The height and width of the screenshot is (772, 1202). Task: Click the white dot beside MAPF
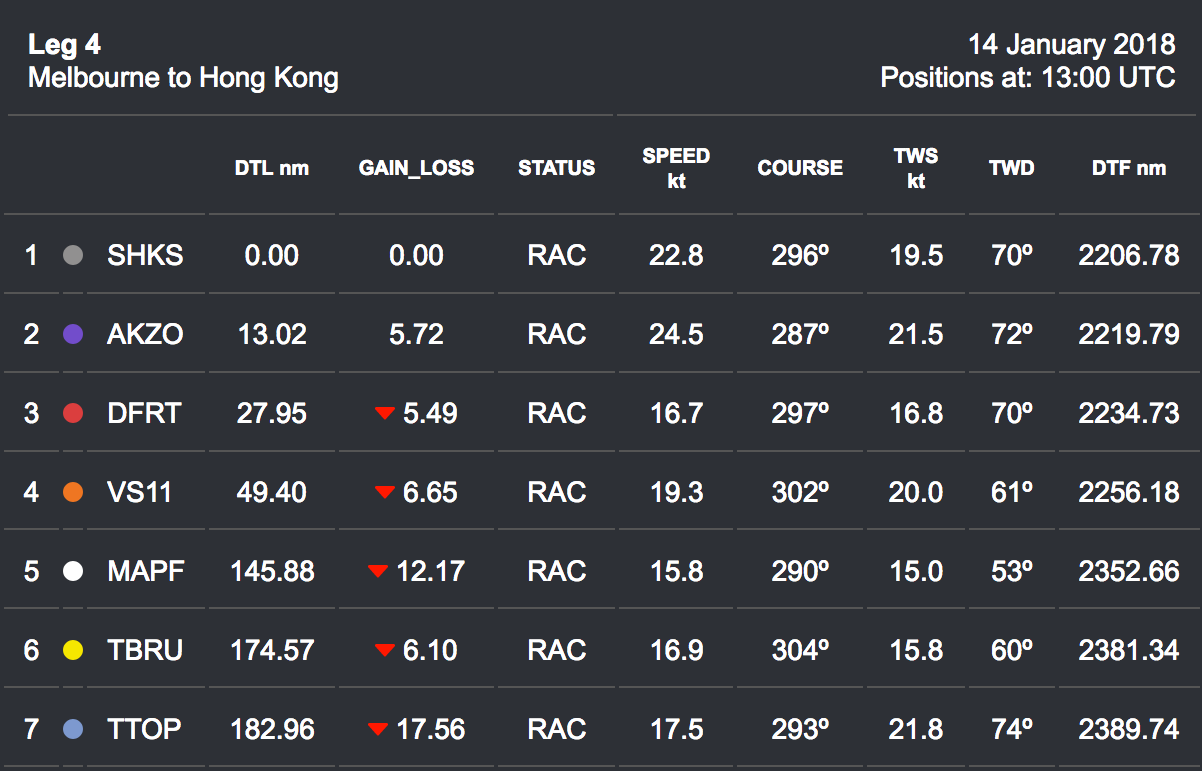click(72, 571)
